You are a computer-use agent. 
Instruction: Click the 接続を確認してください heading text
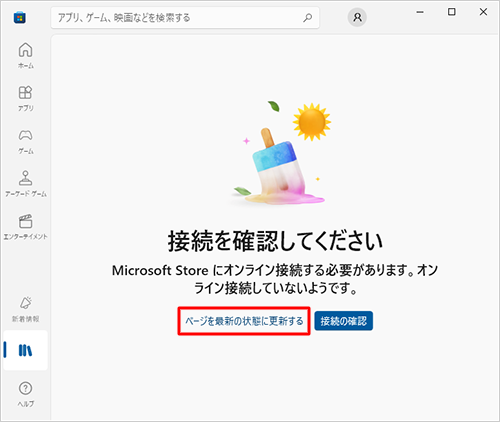coord(275,241)
